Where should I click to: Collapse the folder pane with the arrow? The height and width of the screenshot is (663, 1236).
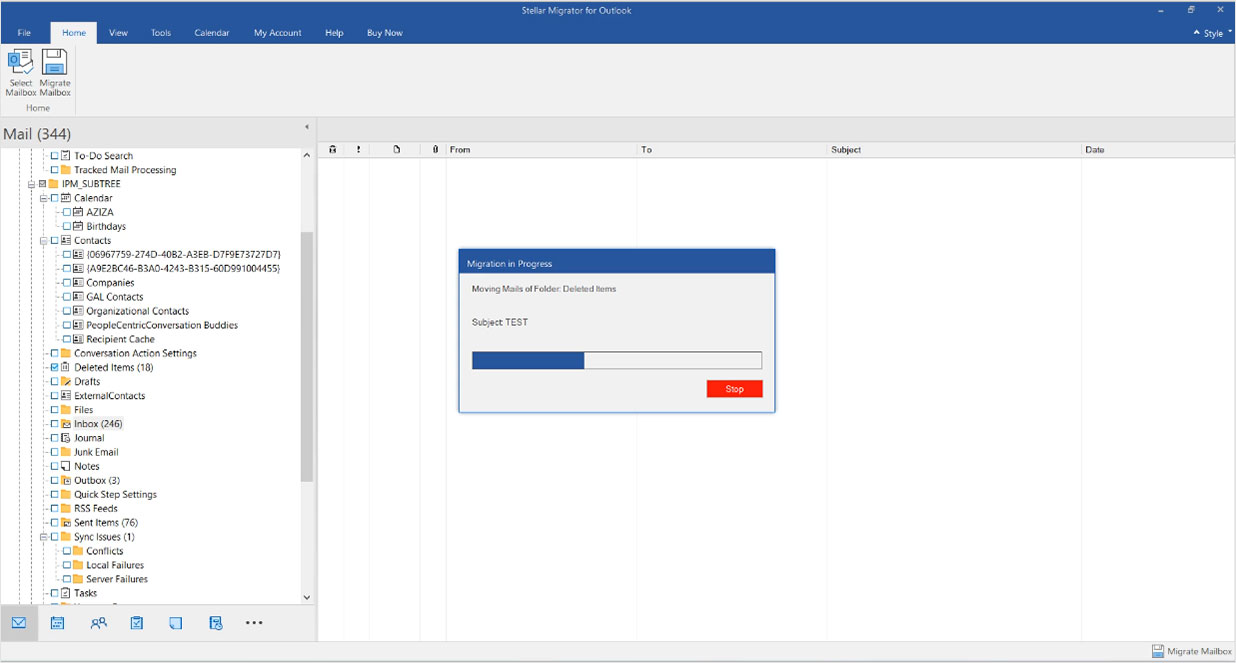(x=307, y=127)
